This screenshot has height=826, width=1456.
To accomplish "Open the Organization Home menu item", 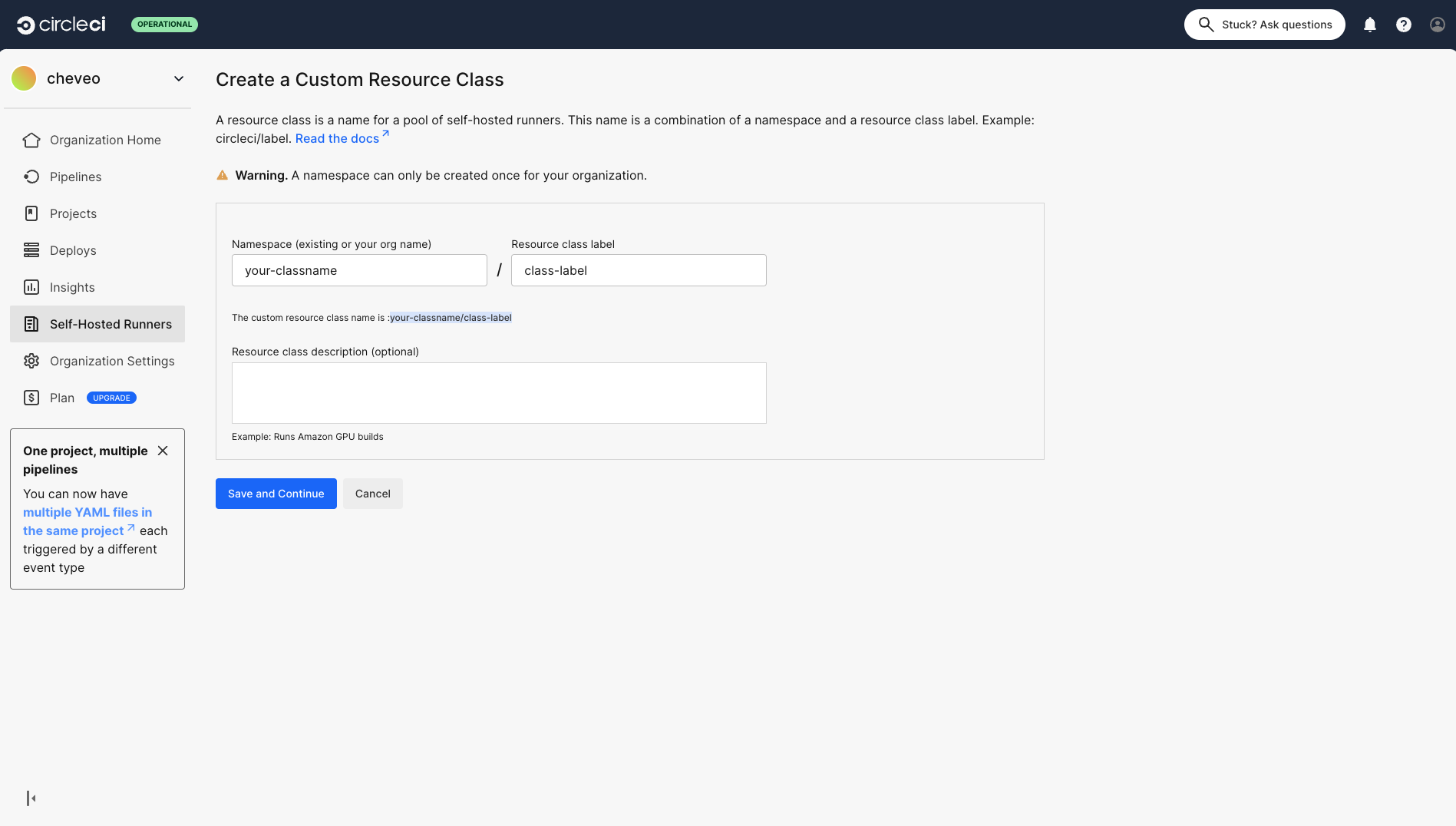I will [105, 139].
